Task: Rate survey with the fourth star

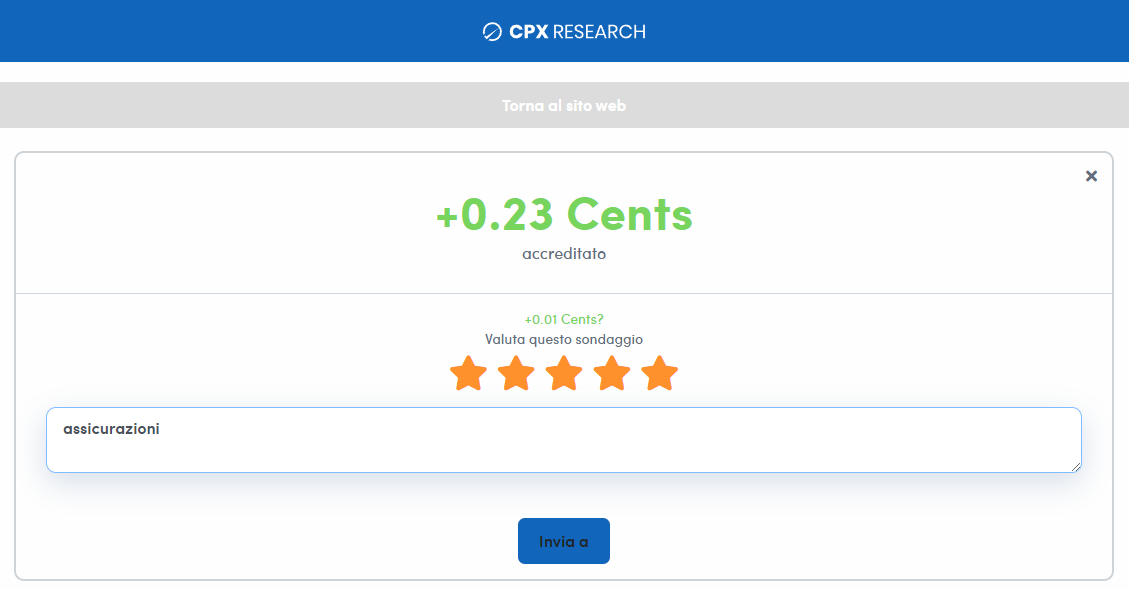Action: [x=612, y=373]
